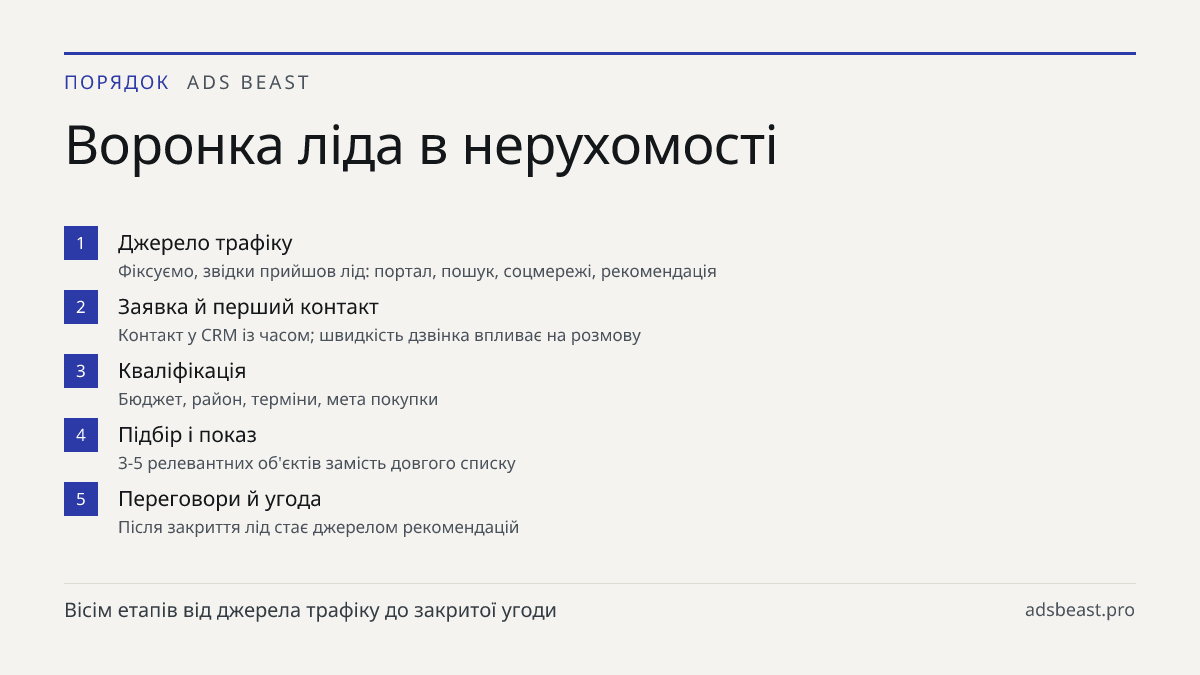Image resolution: width=1200 pixels, height=675 pixels.
Task: Select the 'Джерело трафіку' step title
Action: [205, 243]
